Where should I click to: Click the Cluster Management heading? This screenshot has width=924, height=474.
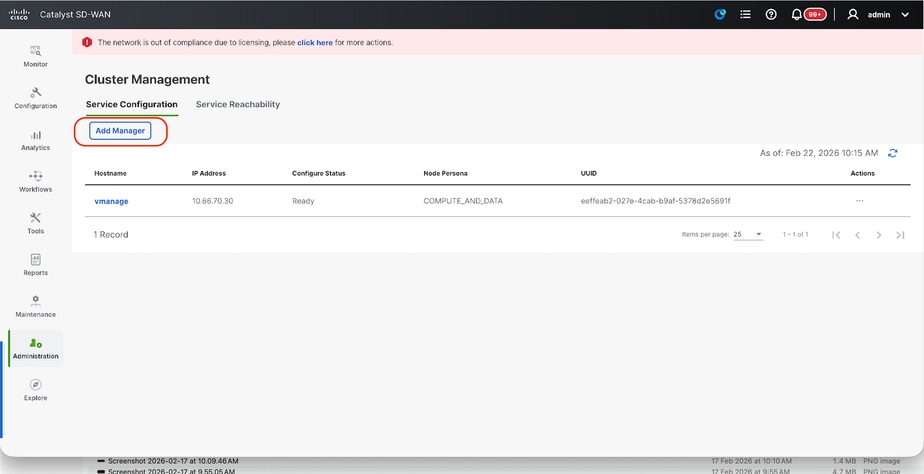[147, 80]
